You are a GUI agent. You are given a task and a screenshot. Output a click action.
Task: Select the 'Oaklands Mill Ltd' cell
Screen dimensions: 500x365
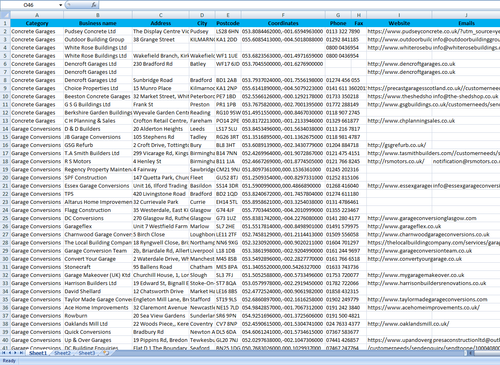(x=98, y=324)
